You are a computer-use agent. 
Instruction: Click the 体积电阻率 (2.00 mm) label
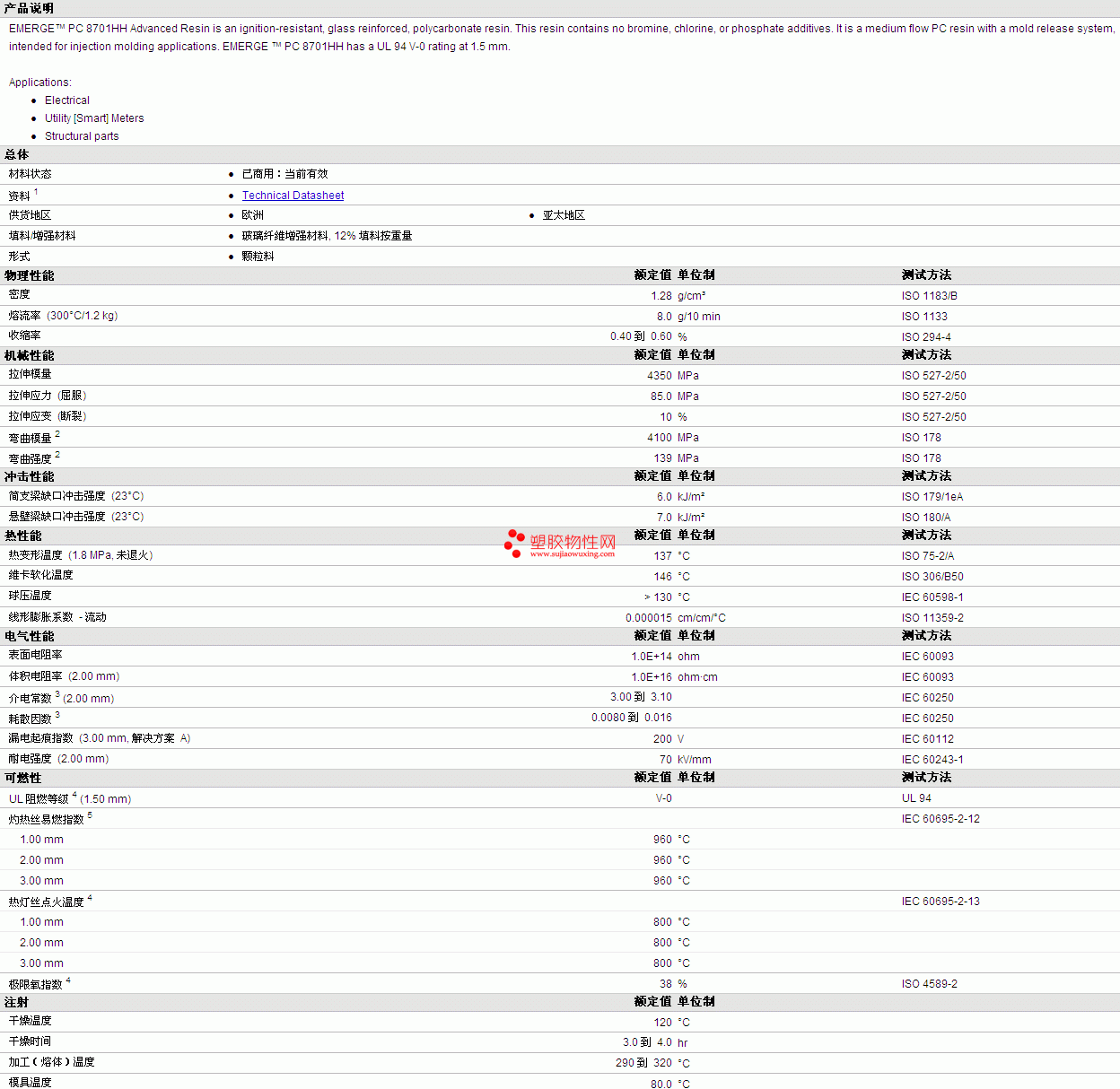[x=64, y=676]
